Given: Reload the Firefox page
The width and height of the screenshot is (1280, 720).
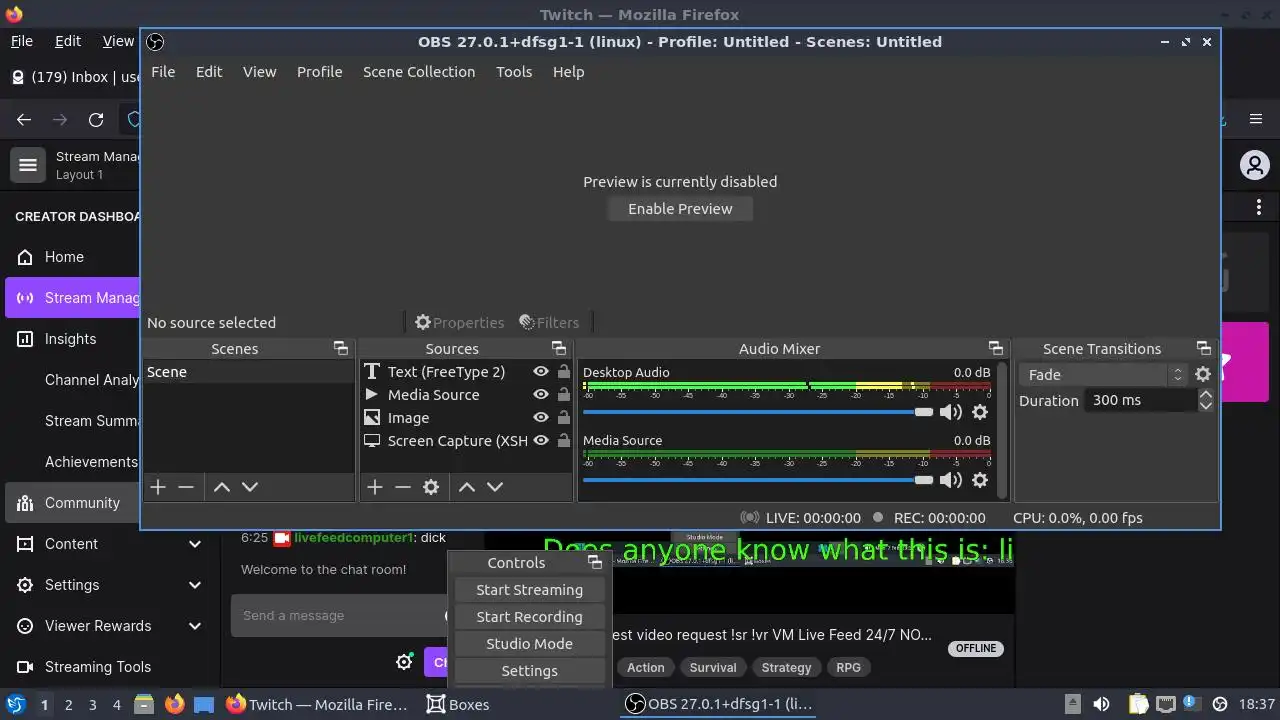Looking at the screenshot, I should [96, 120].
